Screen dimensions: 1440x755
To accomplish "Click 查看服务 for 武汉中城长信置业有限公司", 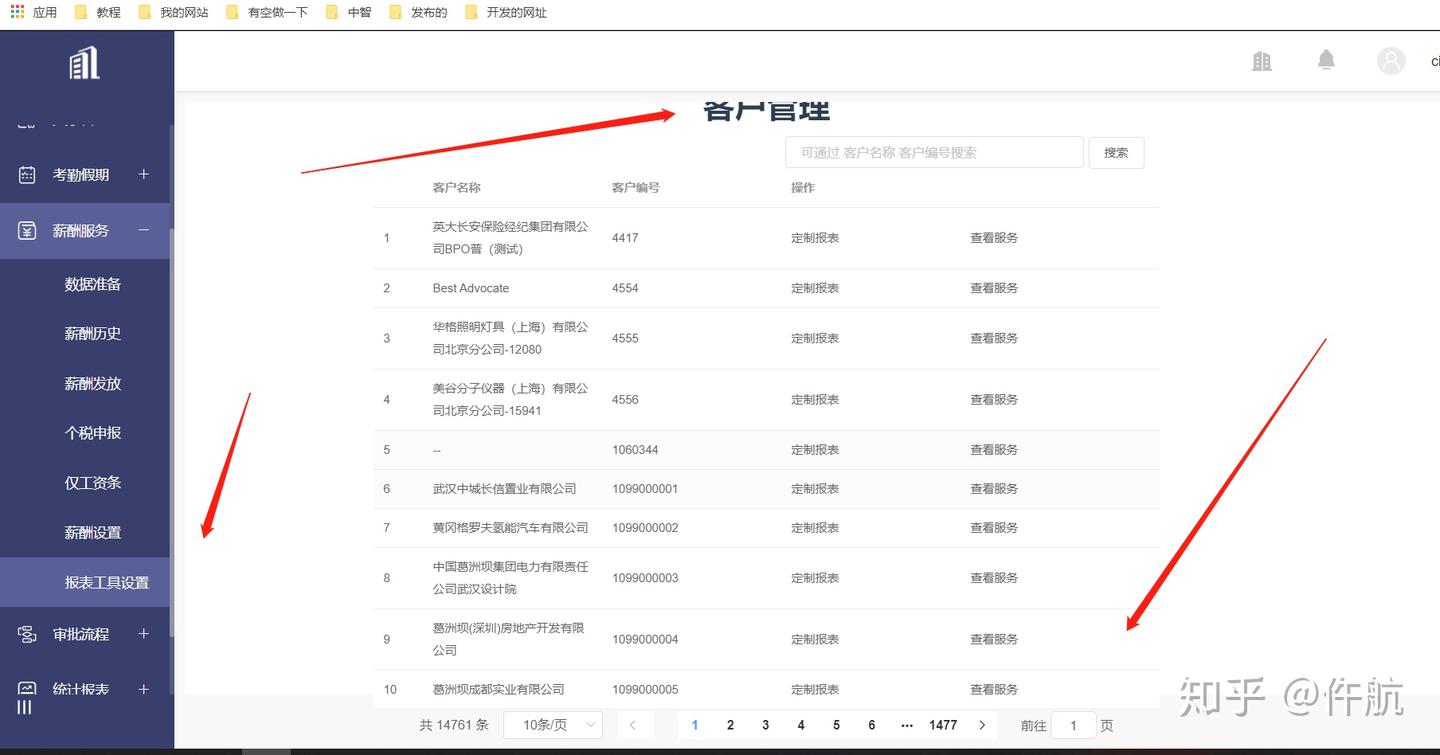I will (x=994, y=489).
